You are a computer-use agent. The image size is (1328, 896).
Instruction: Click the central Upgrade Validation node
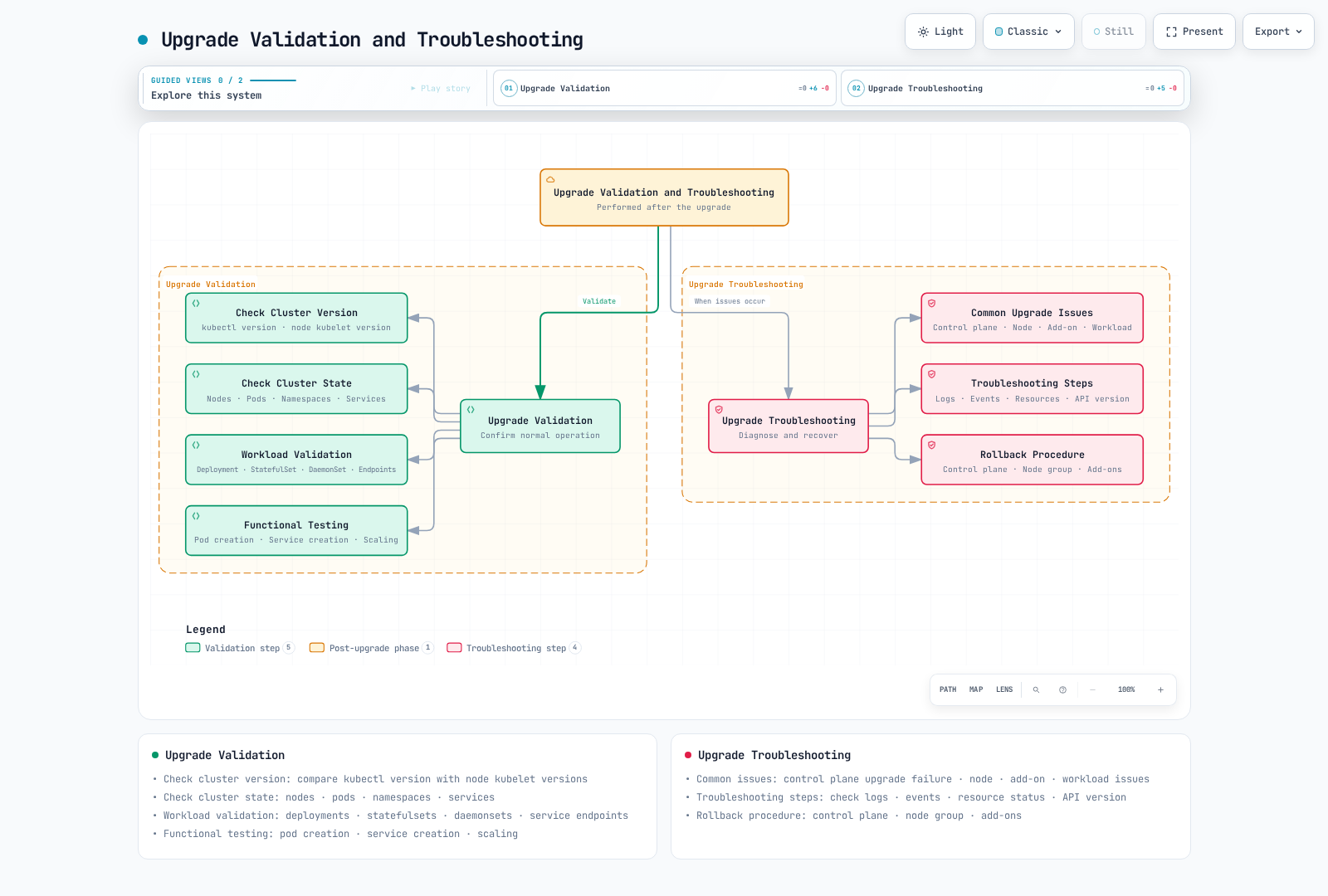[x=540, y=426]
